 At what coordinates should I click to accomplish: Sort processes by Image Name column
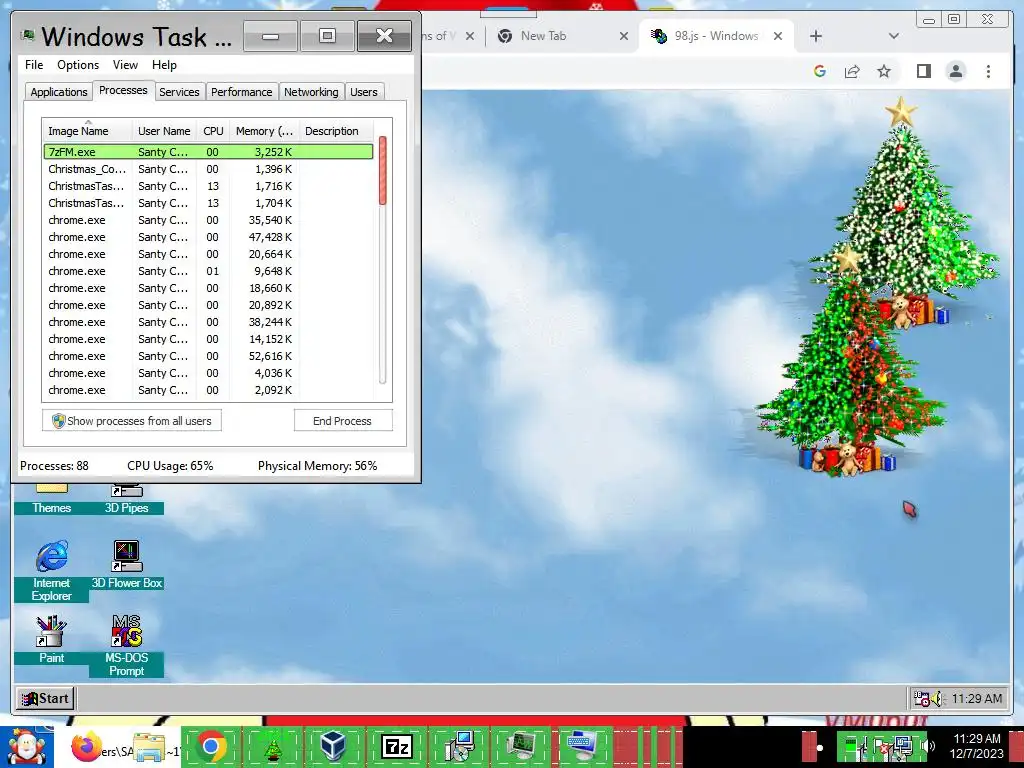click(x=88, y=131)
